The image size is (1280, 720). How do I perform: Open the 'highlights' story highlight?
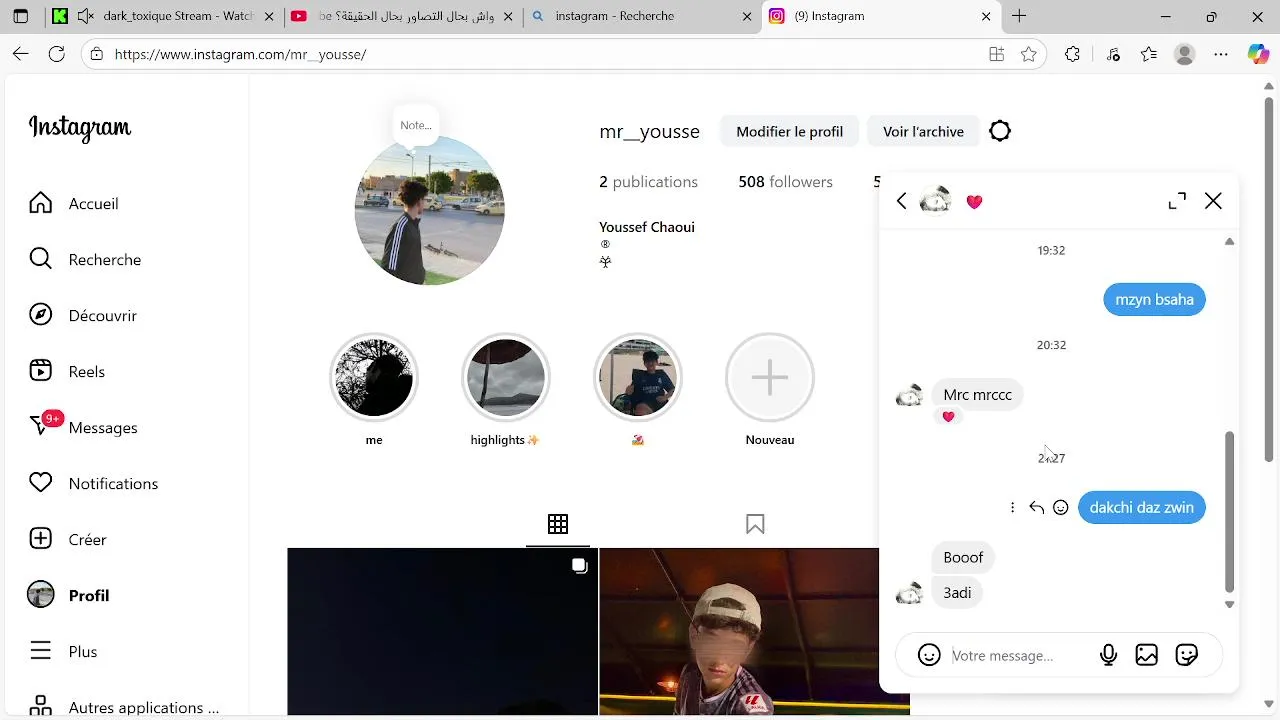[x=506, y=378]
